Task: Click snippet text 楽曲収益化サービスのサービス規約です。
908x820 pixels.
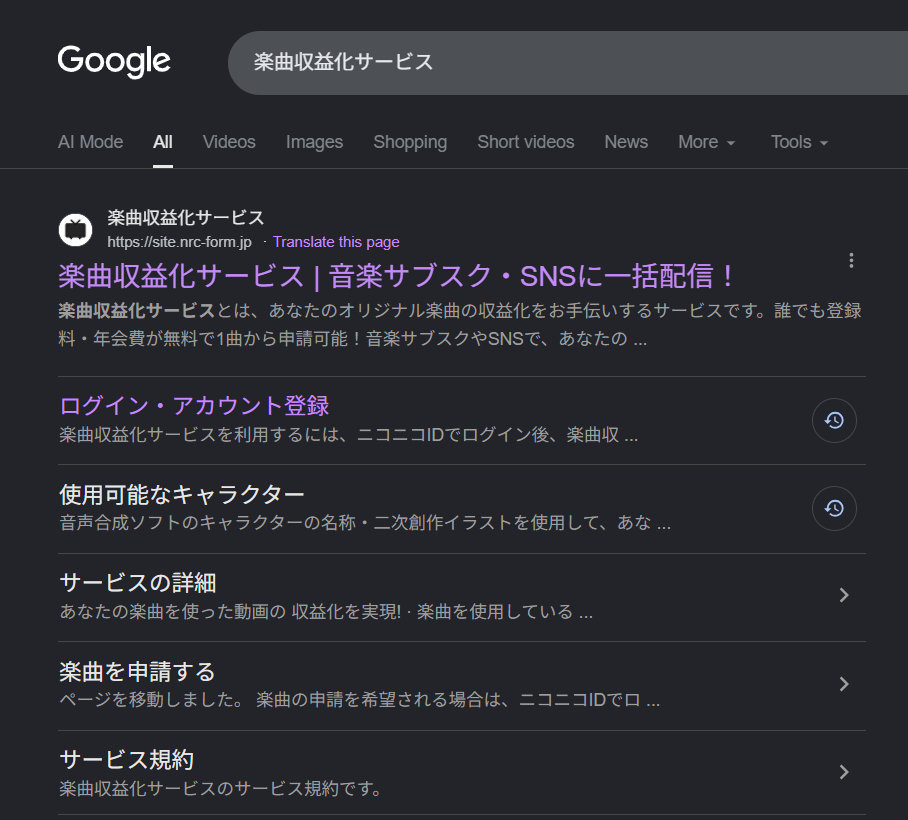Action: (x=220, y=789)
